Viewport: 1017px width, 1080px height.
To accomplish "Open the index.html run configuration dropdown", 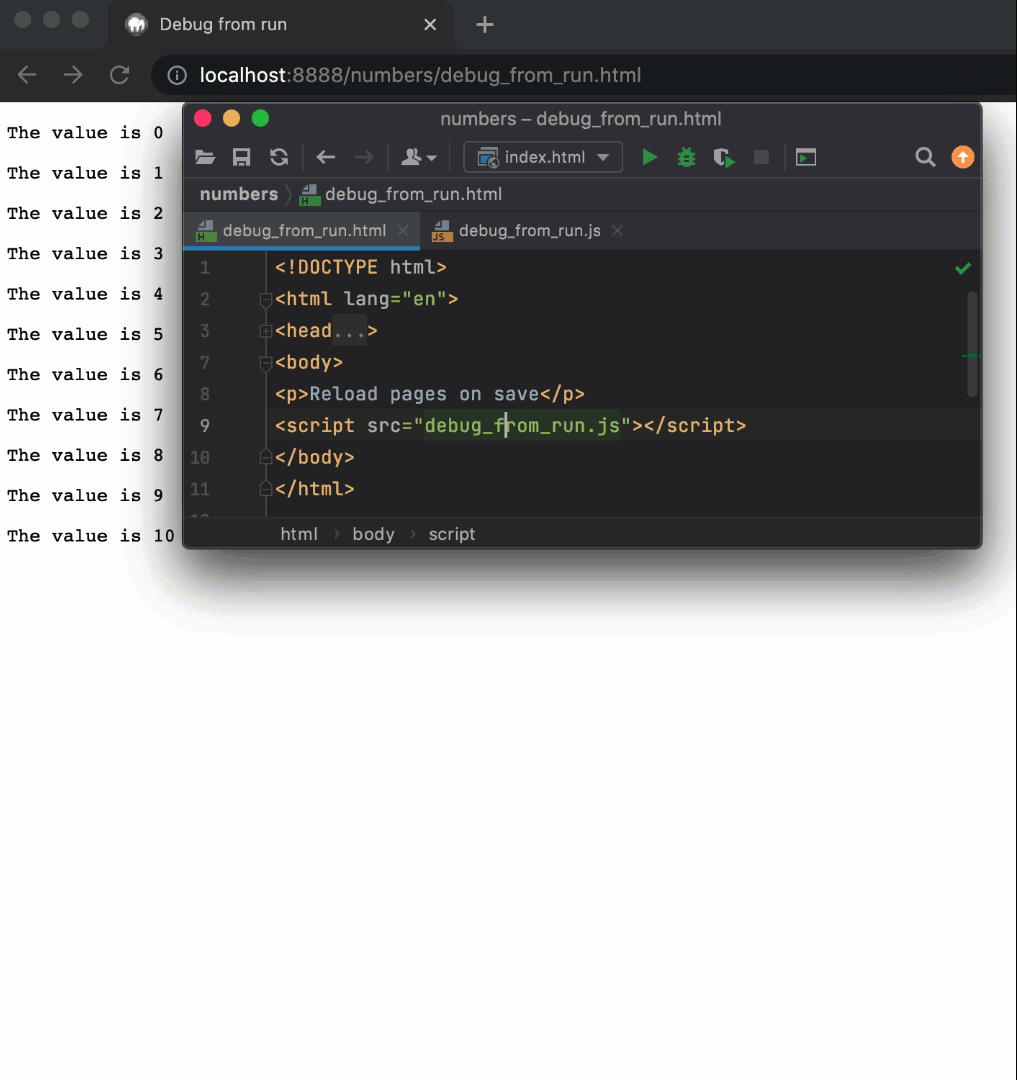I will tap(543, 157).
